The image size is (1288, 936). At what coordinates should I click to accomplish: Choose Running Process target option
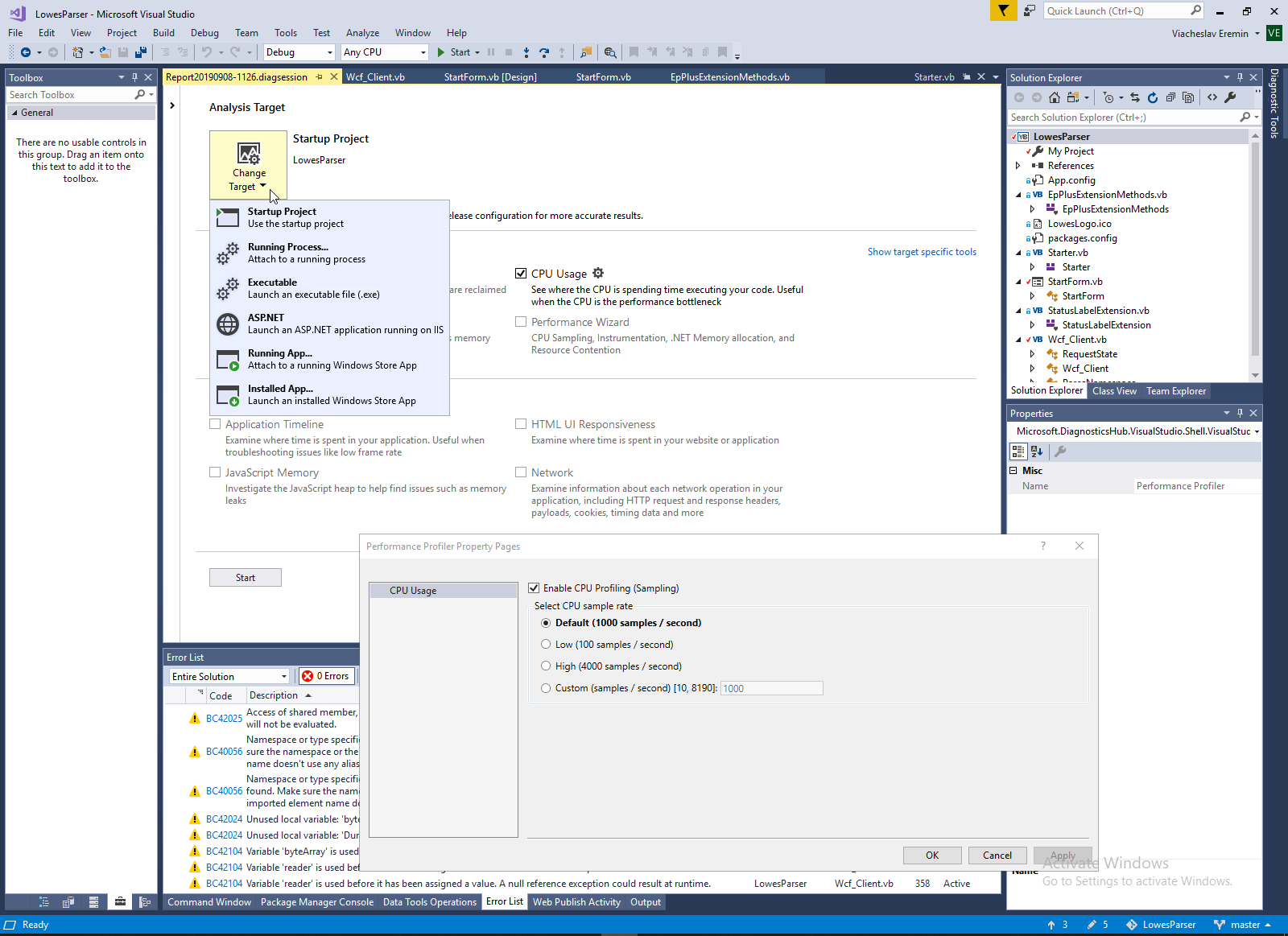pos(330,253)
